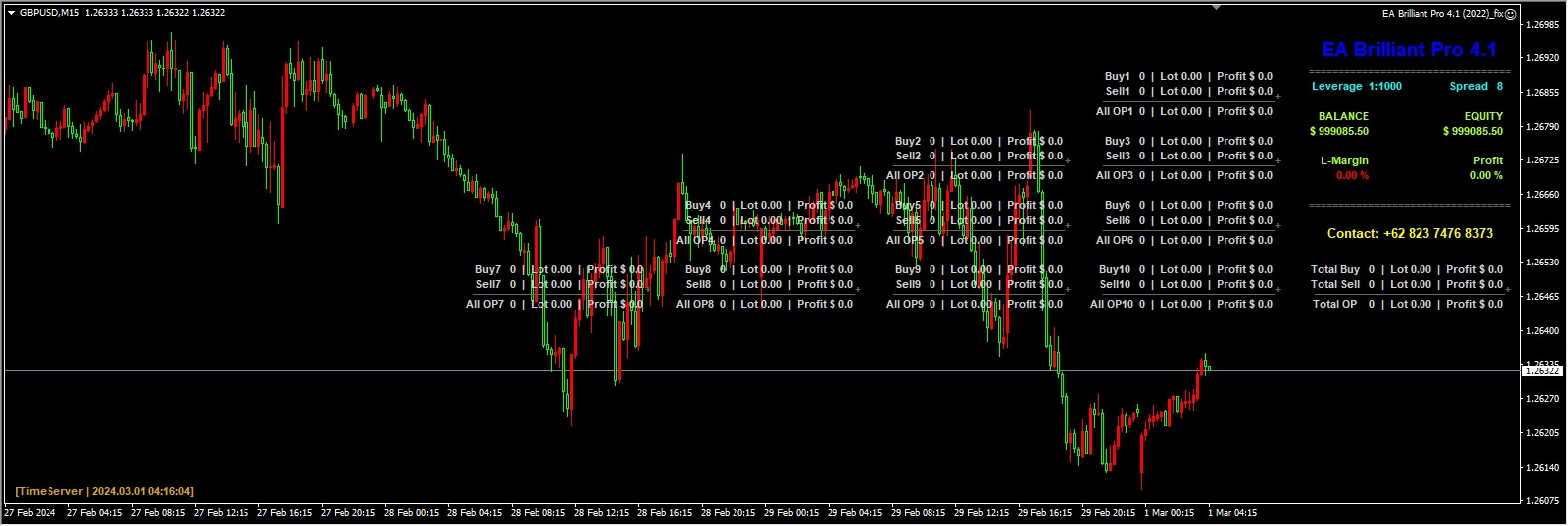The height and width of the screenshot is (526, 1568).
Task: Click the 28 Feb 12:15 time axis label
Action: click(x=604, y=513)
